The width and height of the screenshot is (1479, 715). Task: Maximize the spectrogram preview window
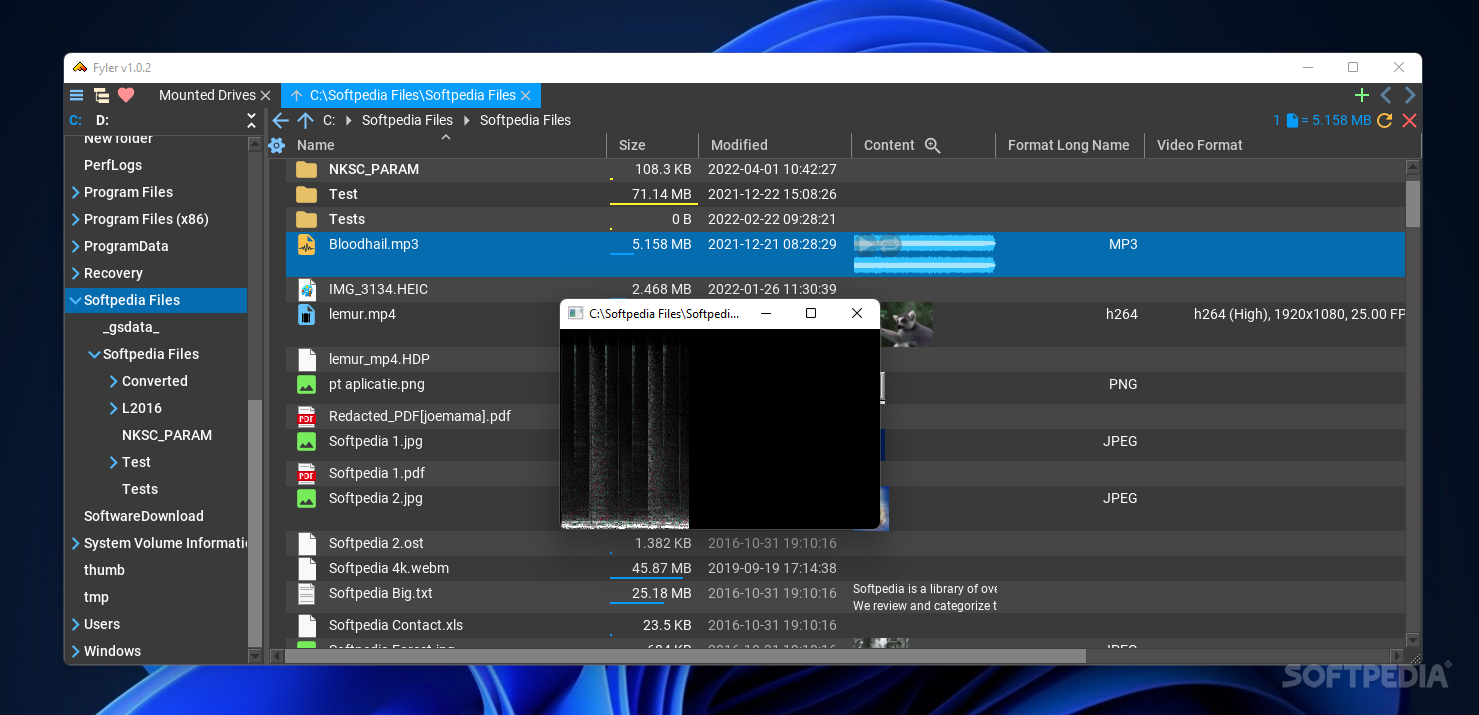point(811,313)
